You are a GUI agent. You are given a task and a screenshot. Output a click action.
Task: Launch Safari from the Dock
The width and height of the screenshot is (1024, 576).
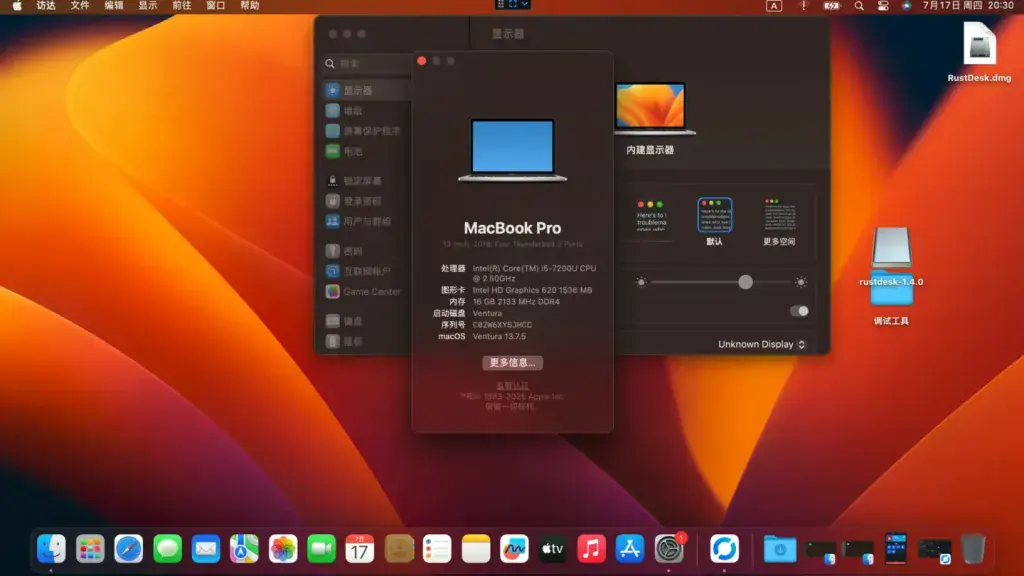tap(128, 549)
